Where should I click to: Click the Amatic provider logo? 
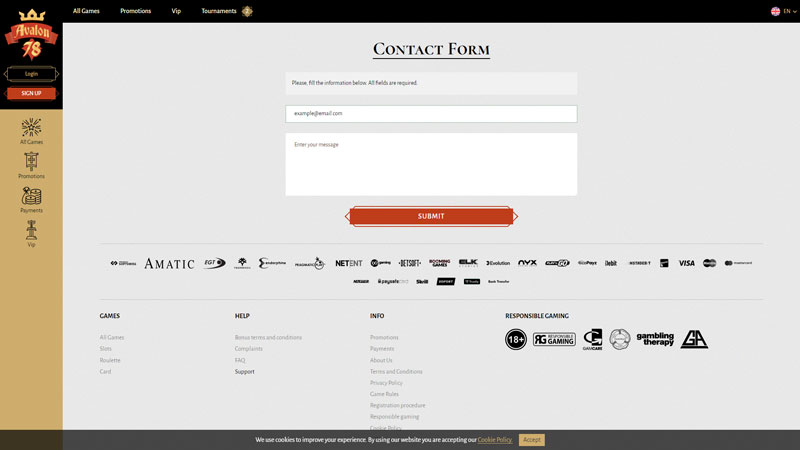169,264
